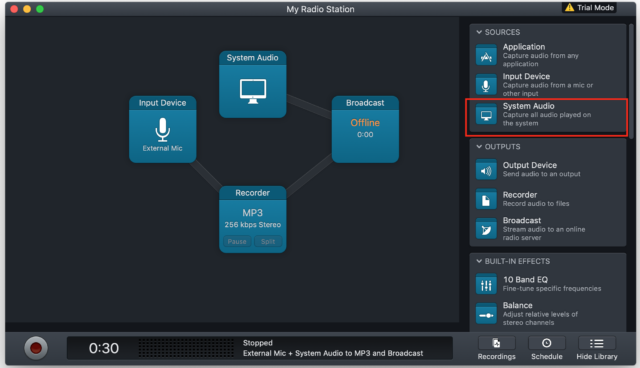This screenshot has width=640, height=368.
Task: Open the Recordings window
Action: click(496, 349)
